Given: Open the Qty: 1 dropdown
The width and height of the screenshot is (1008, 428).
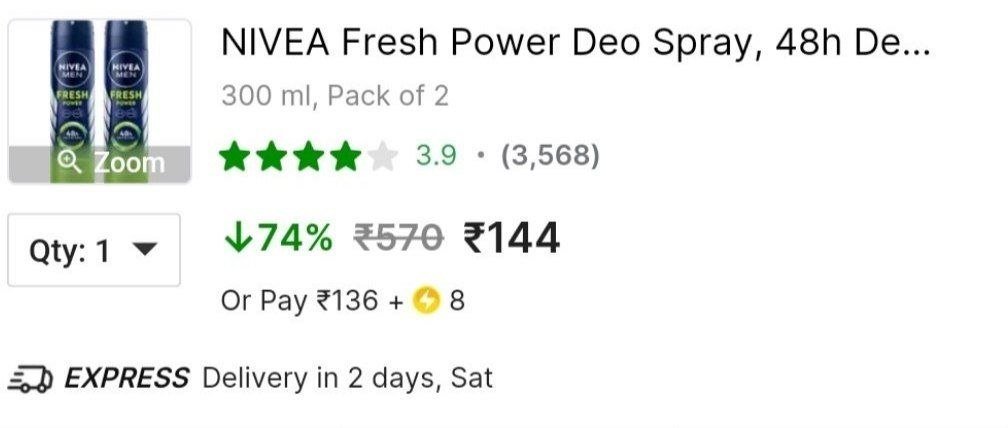Looking at the screenshot, I should (x=94, y=250).
